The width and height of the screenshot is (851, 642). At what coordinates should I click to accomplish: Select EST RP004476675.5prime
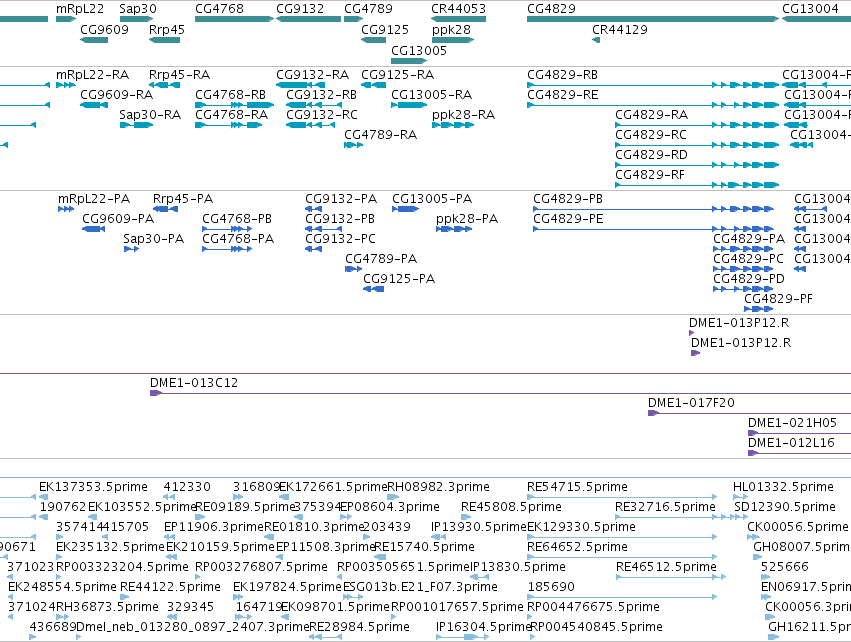(x=530, y=617)
